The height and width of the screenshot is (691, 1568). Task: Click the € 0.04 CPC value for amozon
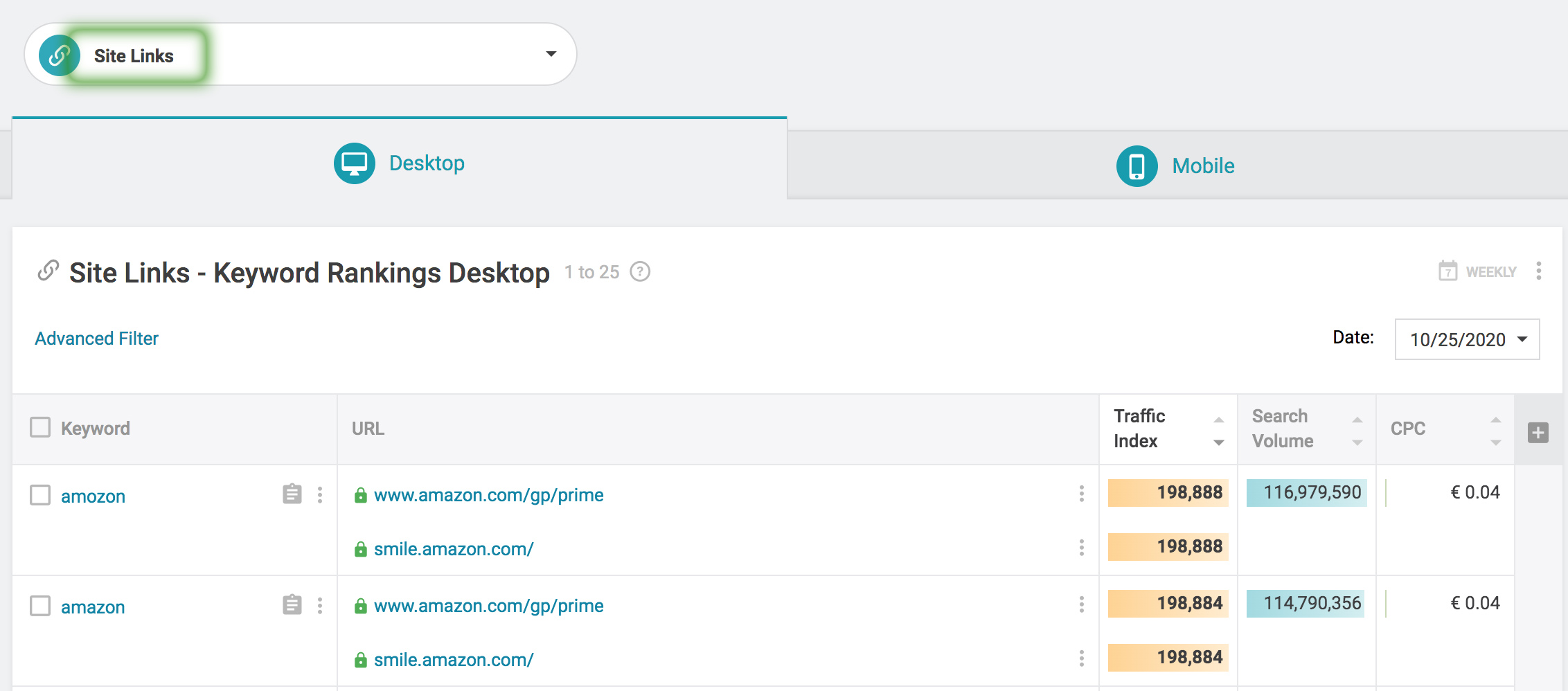click(x=1475, y=492)
